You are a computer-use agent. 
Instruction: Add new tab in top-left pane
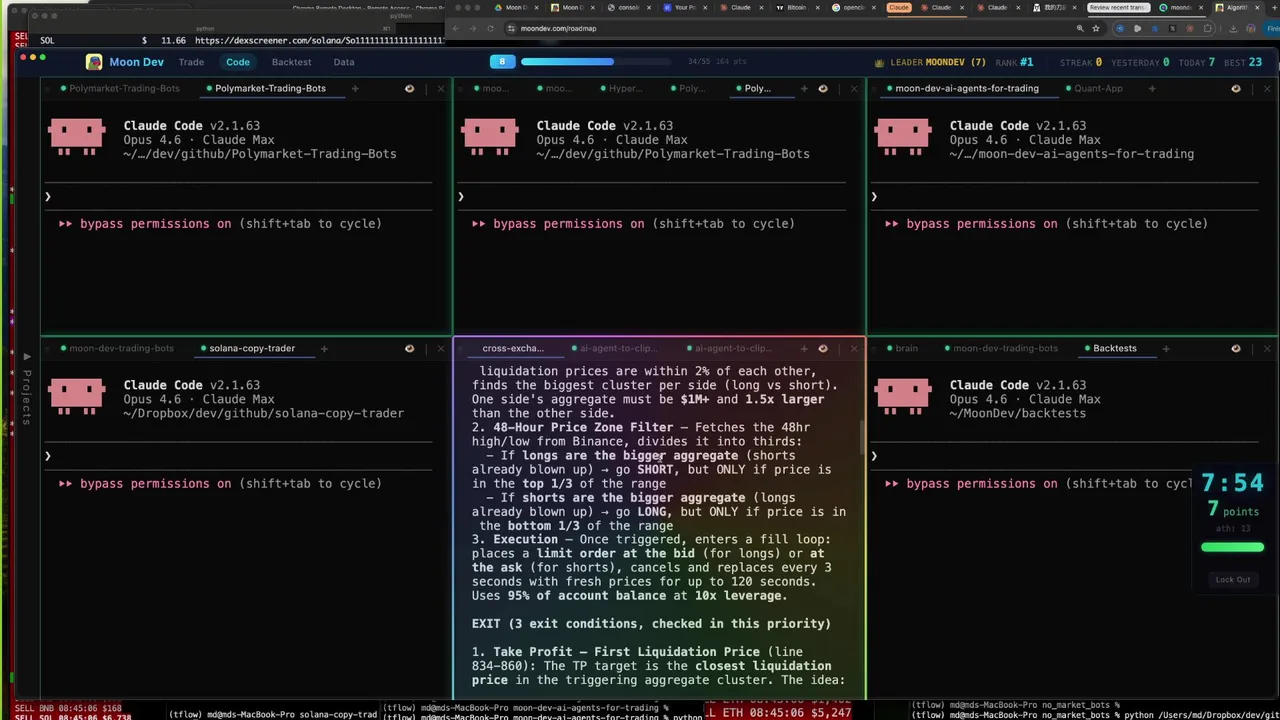point(355,88)
